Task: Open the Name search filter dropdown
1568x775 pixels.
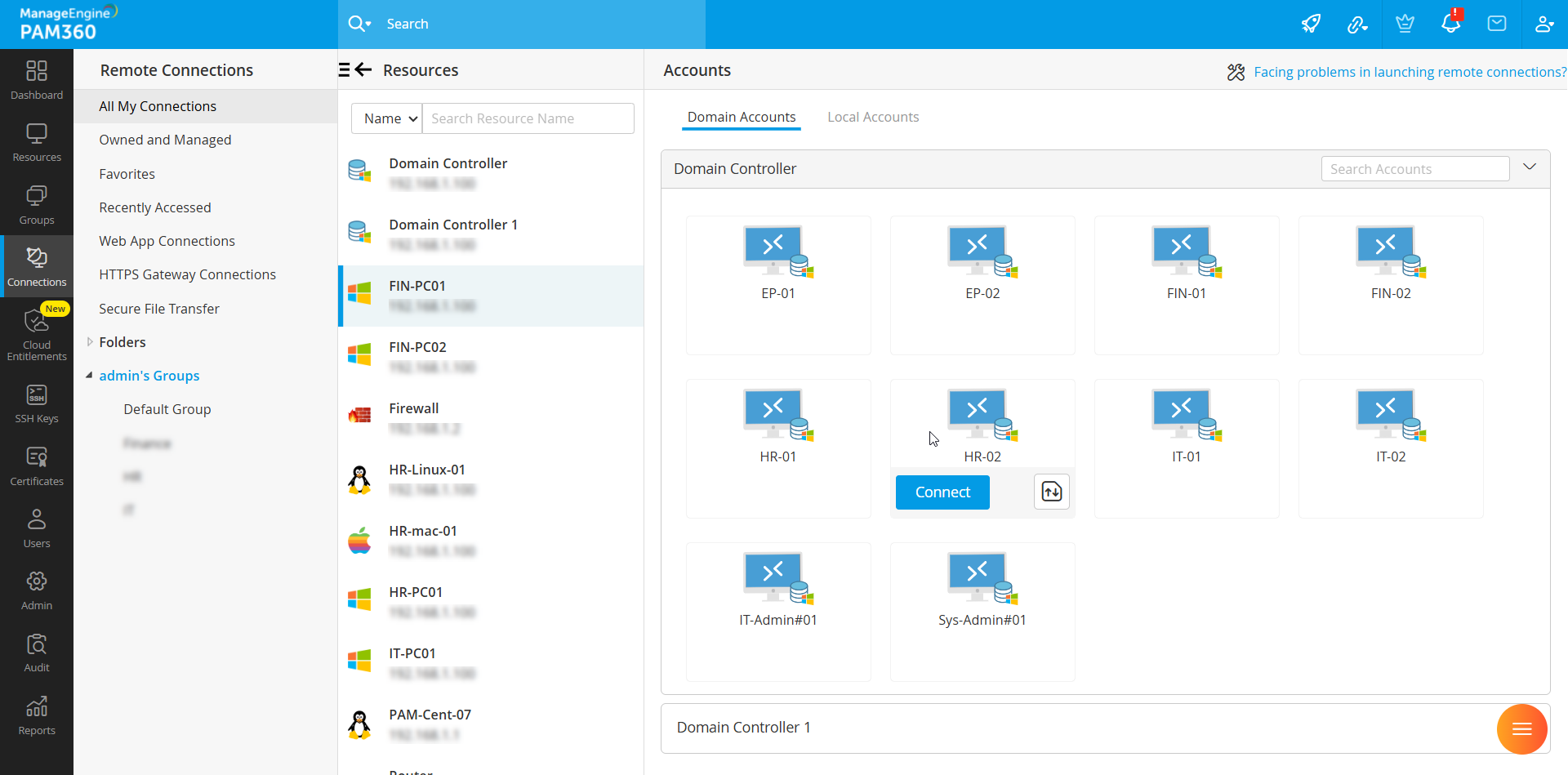Action: [387, 118]
